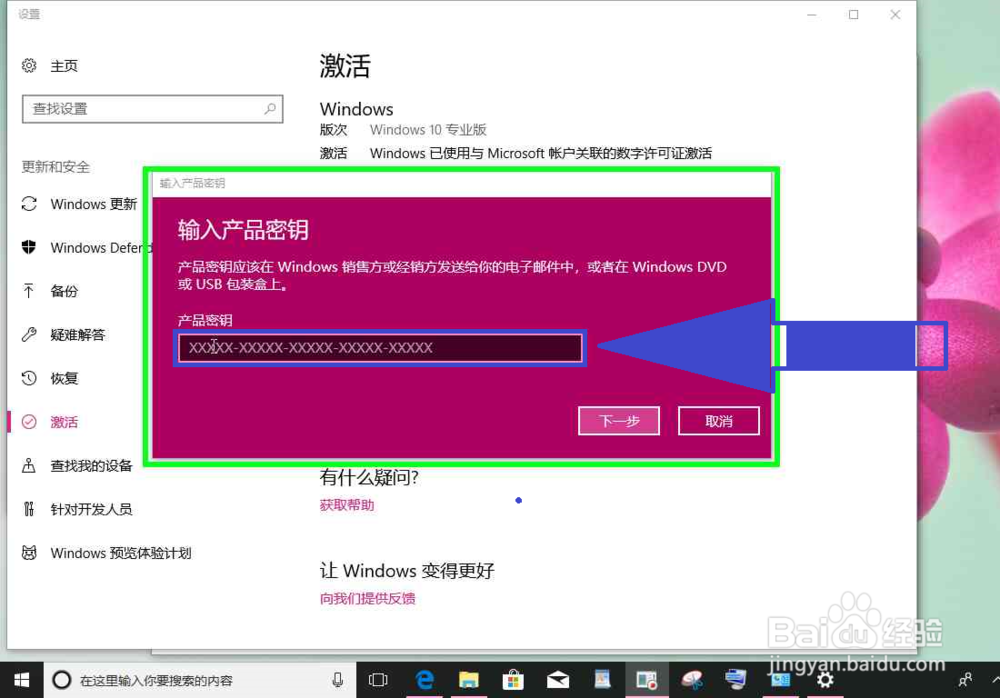Click the product key input field

tap(380, 347)
